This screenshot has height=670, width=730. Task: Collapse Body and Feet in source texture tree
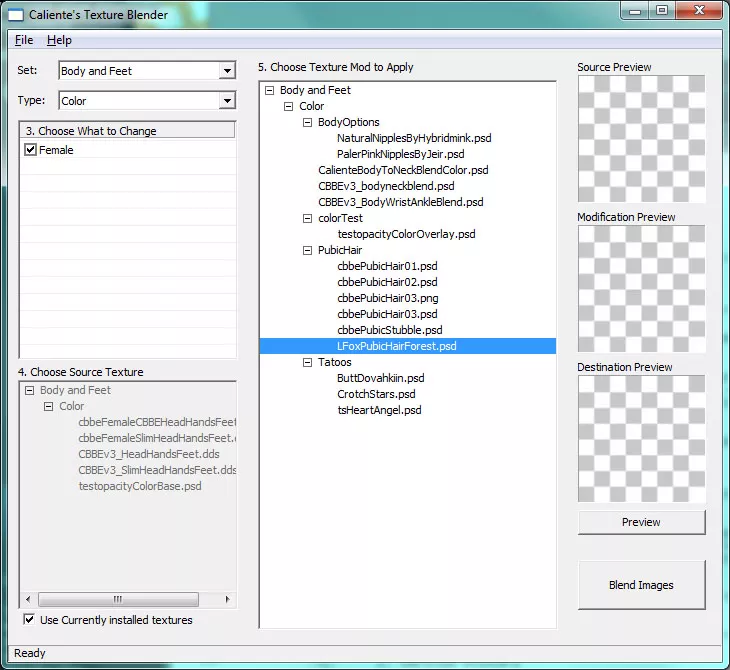29,390
